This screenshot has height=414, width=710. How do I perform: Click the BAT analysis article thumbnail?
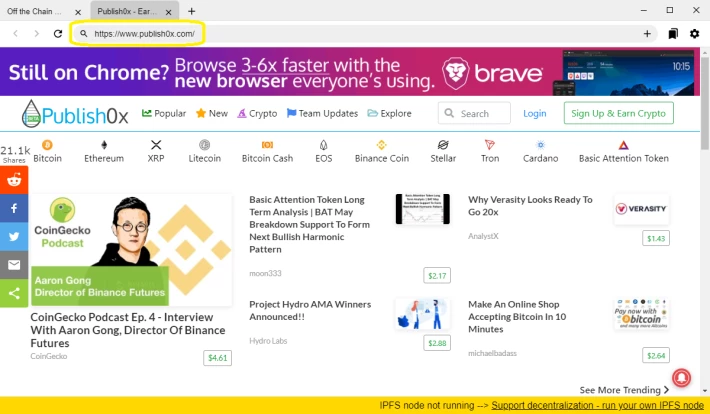[422, 208]
